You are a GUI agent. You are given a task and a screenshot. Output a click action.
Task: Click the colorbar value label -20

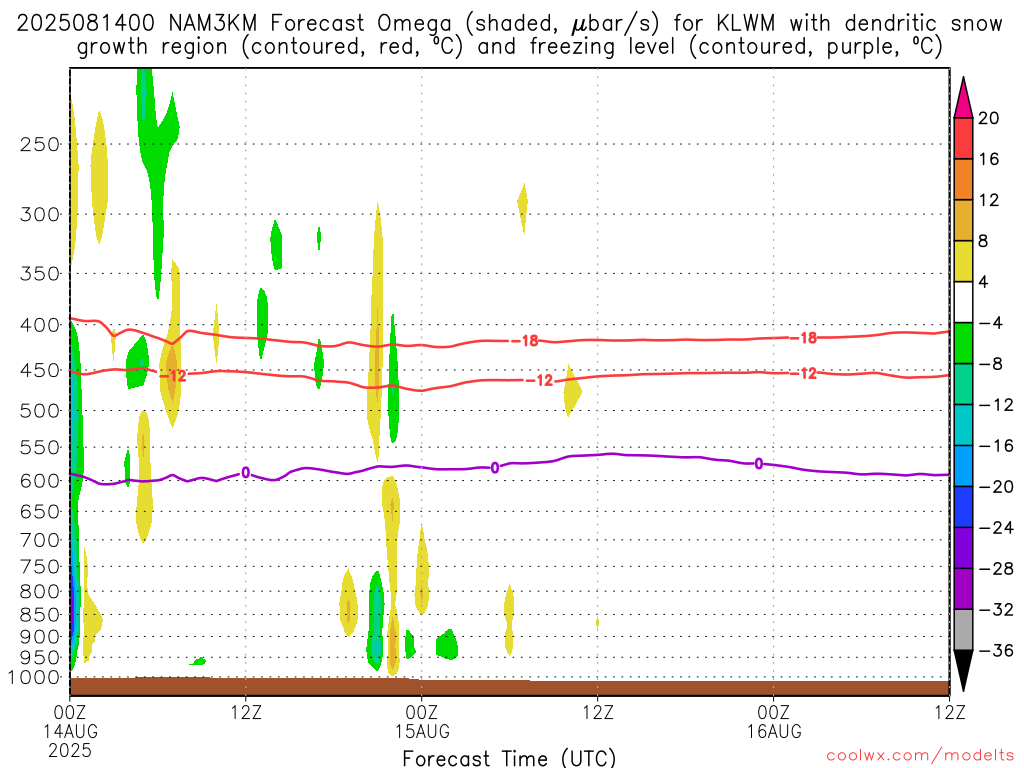pyautogui.click(x=996, y=487)
